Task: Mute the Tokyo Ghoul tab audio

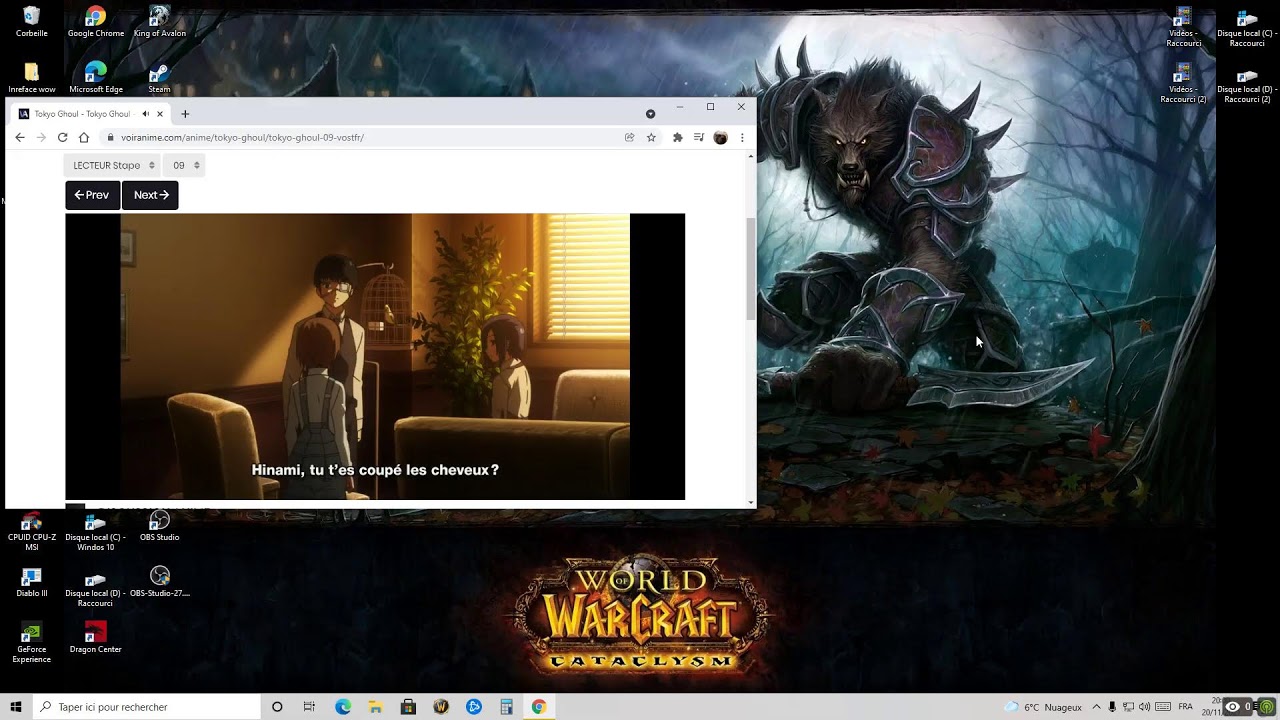Action: (x=145, y=113)
